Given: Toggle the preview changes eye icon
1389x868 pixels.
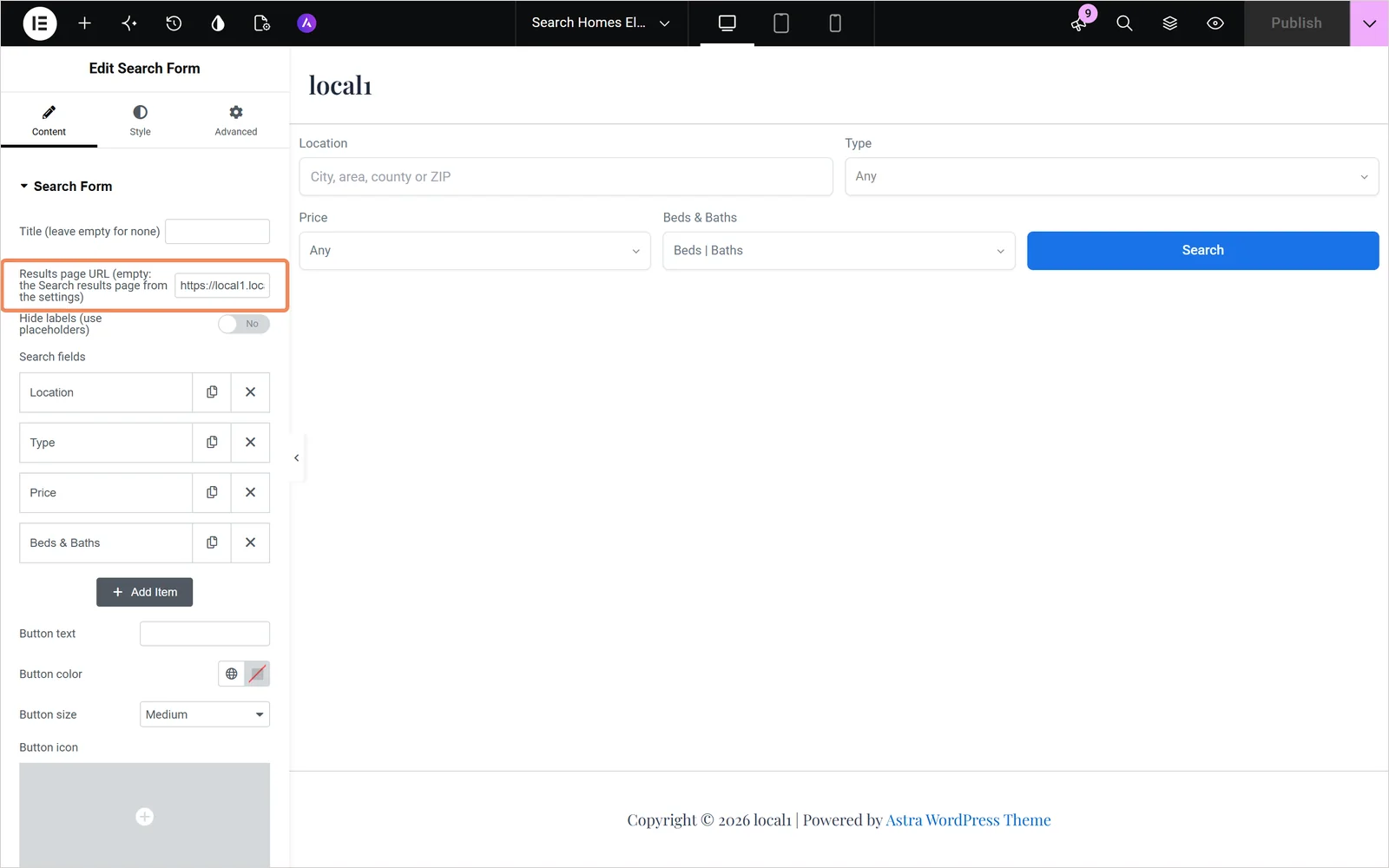Looking at the screenshot, I should (1215, 23).
